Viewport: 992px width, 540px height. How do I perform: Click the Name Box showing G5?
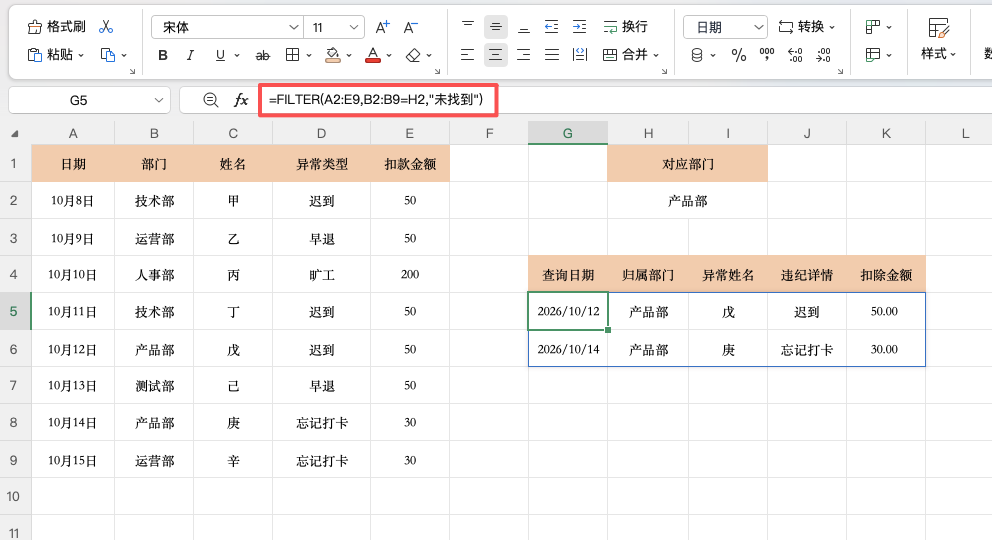(x=78, y=101)
